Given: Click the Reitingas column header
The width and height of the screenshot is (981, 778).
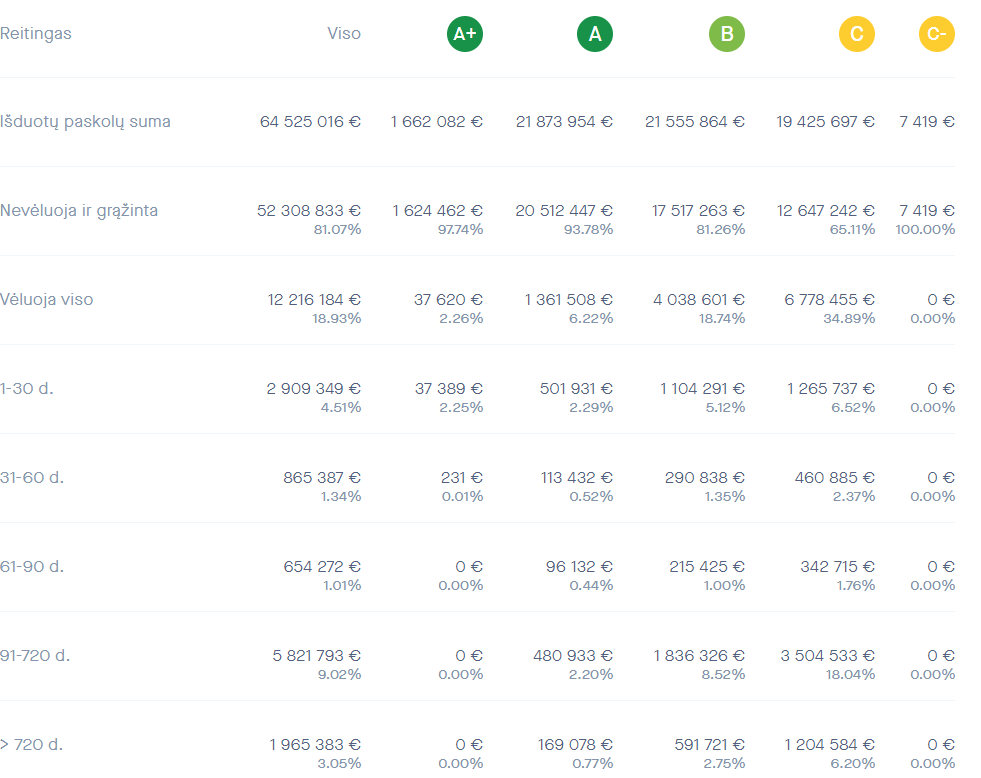Looking at the screenshot, I should point(36,33).
